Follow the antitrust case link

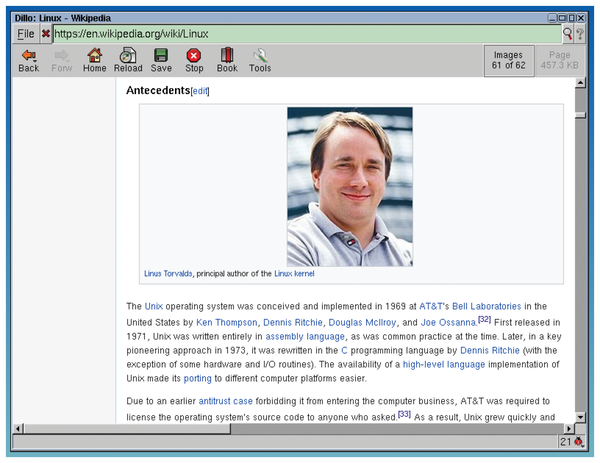tap(226, 401)
